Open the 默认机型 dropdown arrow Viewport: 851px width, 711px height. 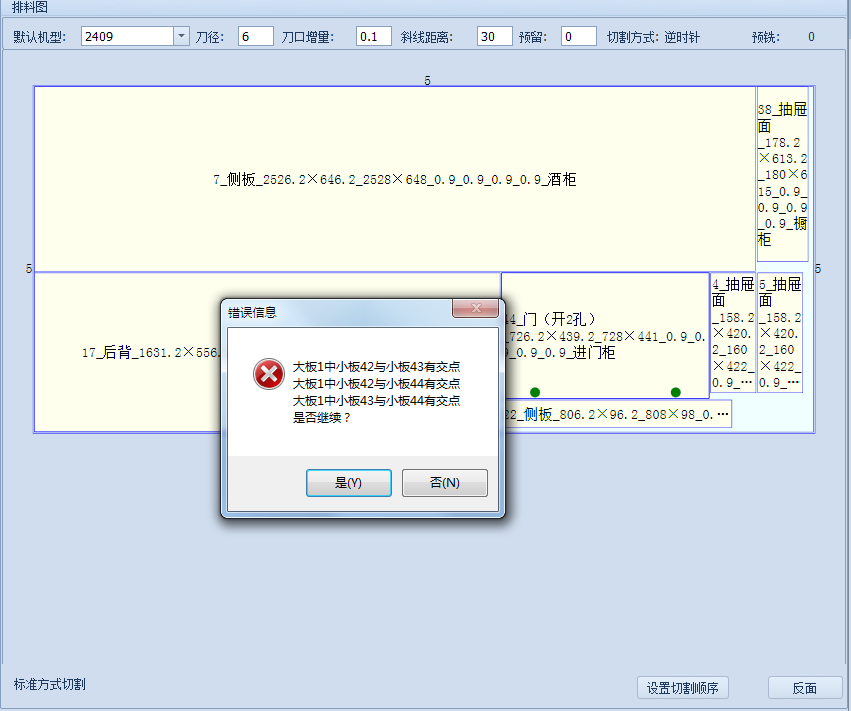(181, 37)
